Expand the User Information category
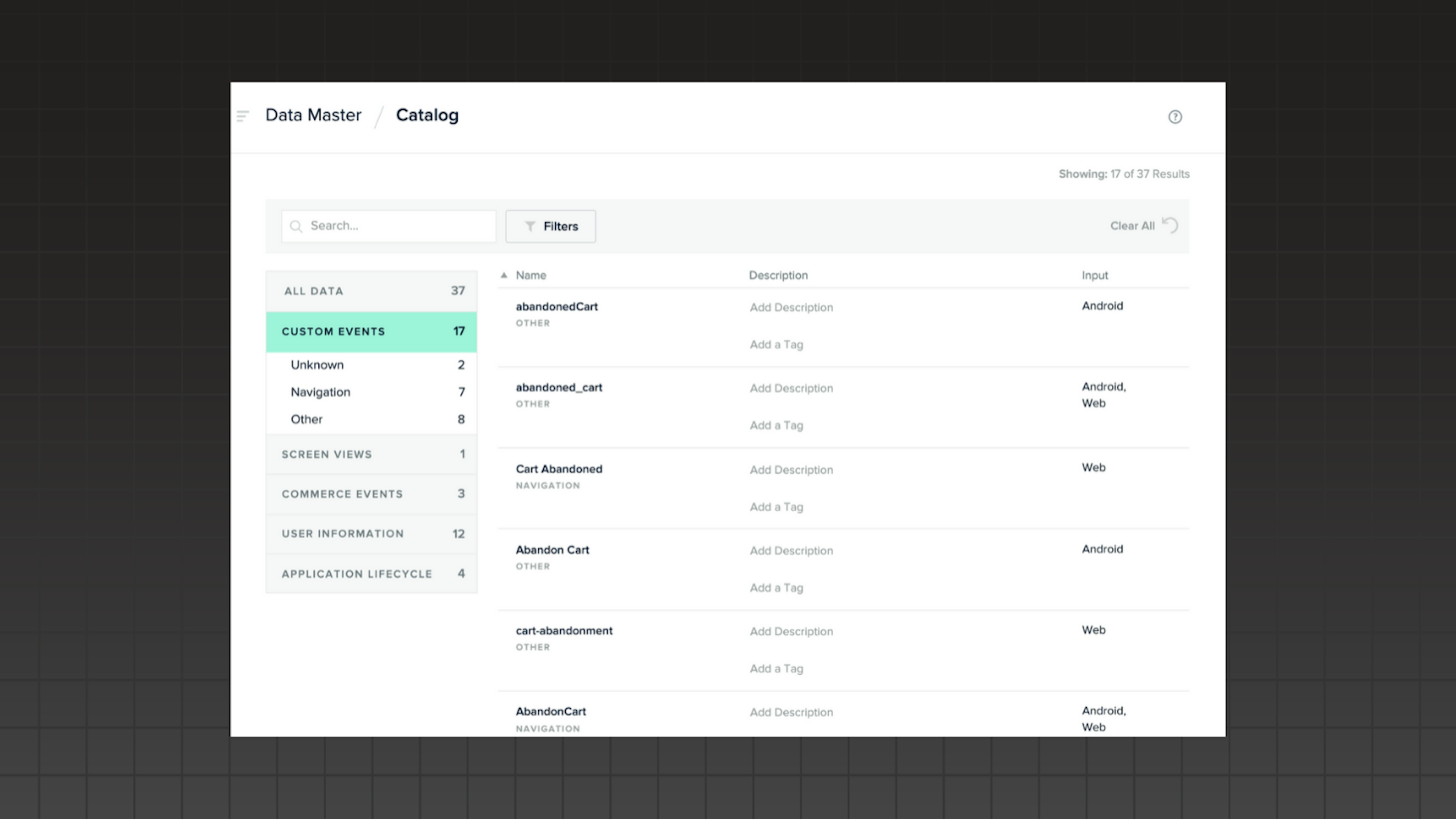1456x819 pixels. pos(371,533)
